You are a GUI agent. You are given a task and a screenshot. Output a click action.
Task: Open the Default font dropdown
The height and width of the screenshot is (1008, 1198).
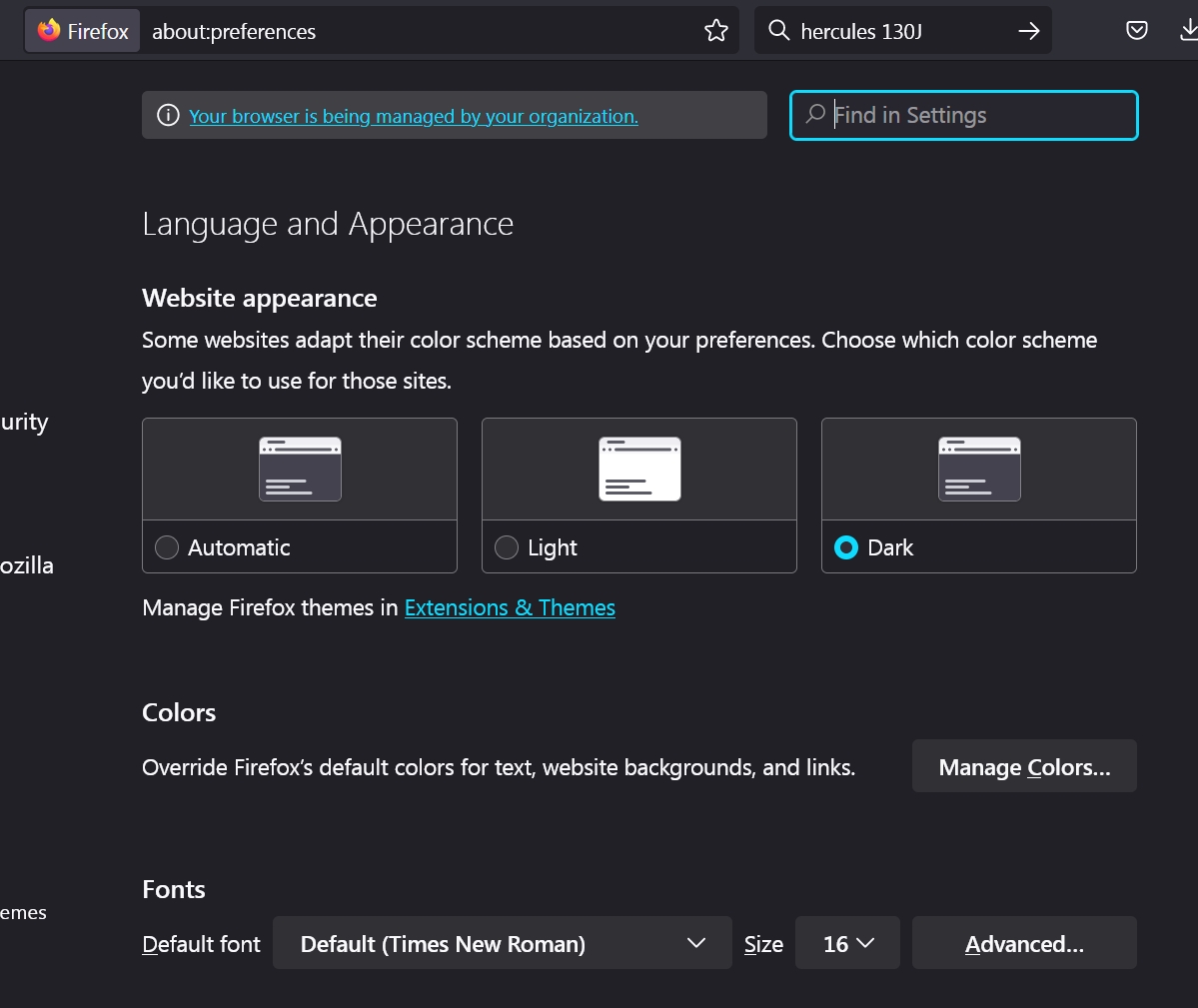coord(502,943)
